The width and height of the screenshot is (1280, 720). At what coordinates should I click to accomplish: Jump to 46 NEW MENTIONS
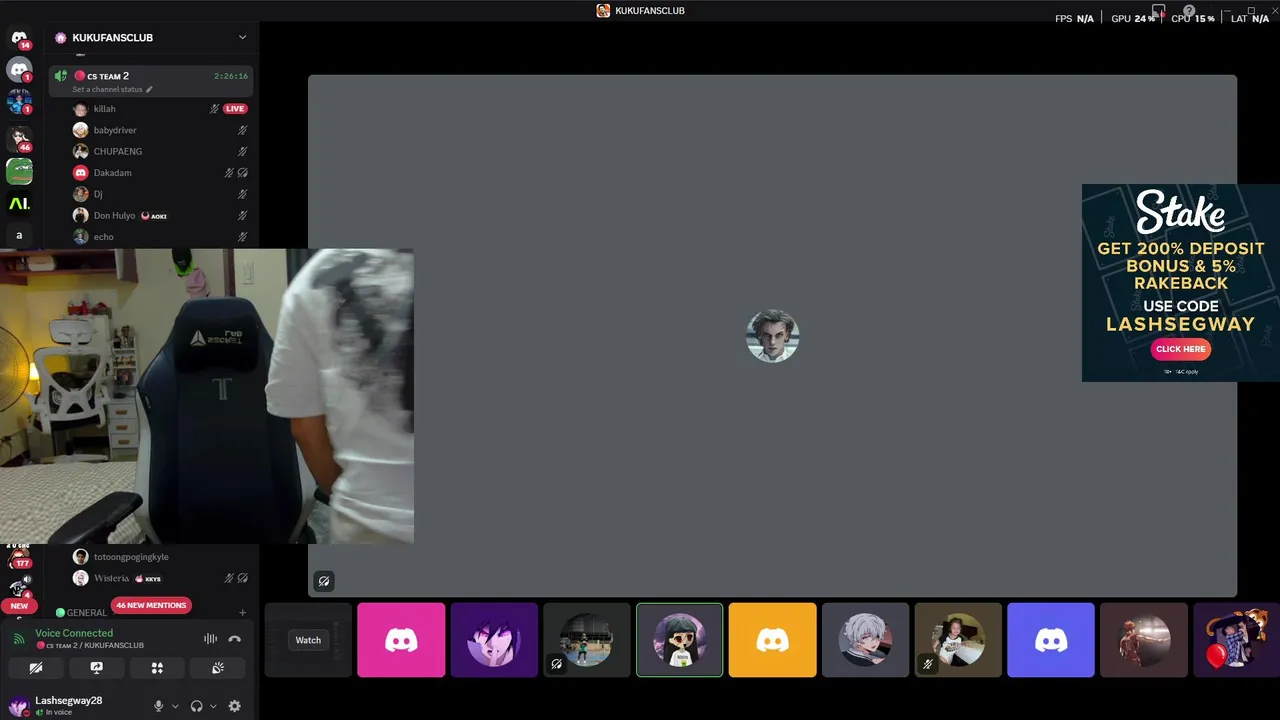(151, 605)
